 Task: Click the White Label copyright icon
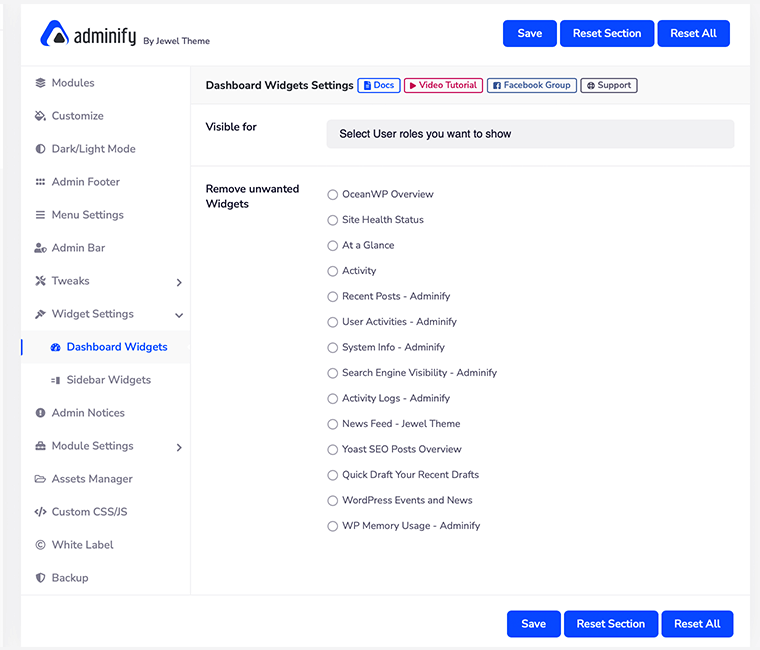(40, 545)
